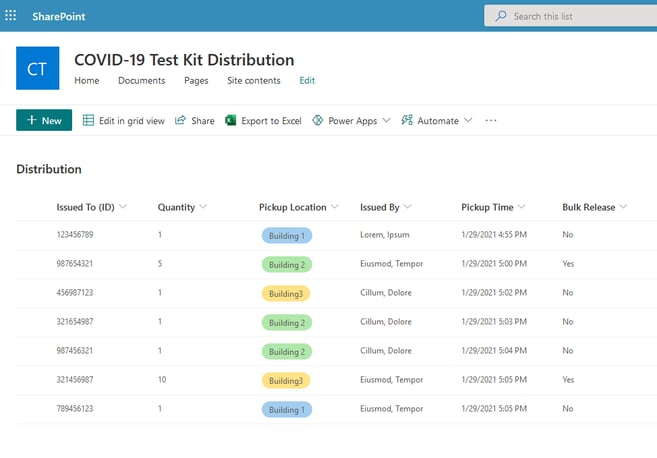Open Issued To (ID) column dropdown
Viewport: 657px width, 458px height.
point(123,207)
